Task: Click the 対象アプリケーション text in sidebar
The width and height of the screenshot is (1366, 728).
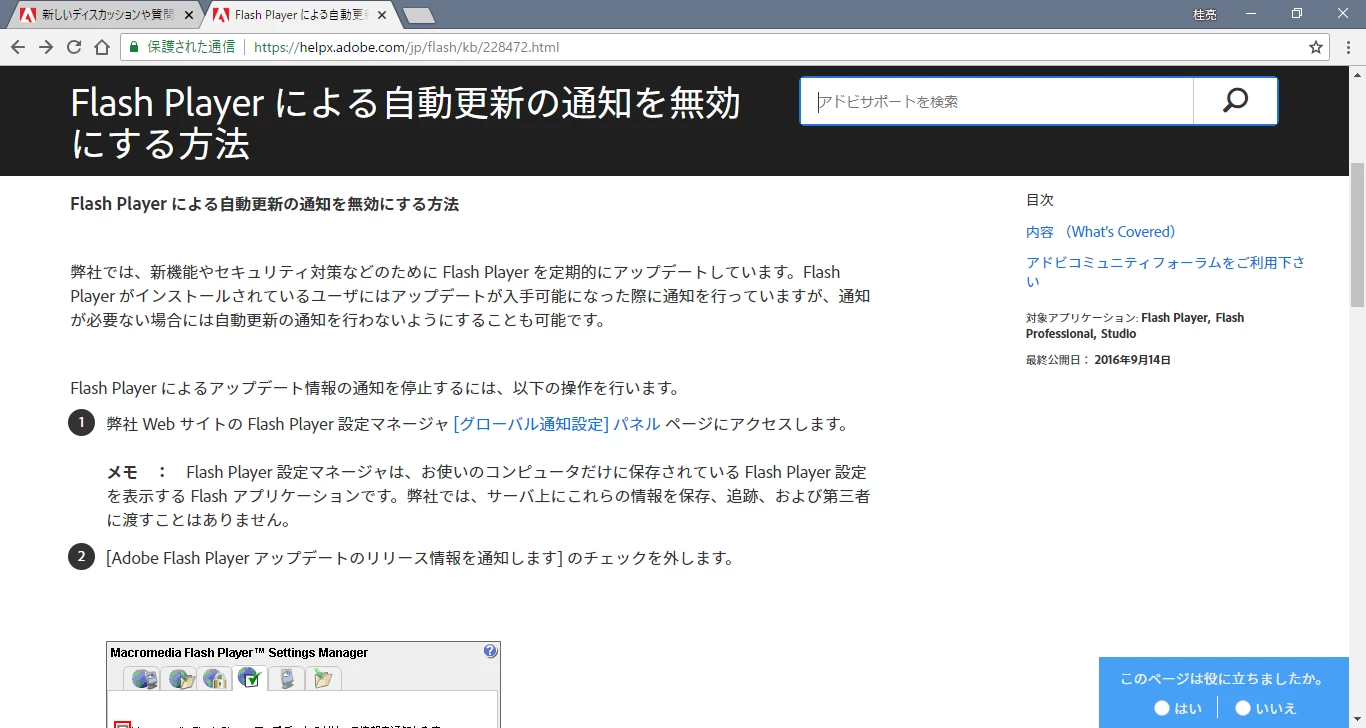Action: point(1135,326)
